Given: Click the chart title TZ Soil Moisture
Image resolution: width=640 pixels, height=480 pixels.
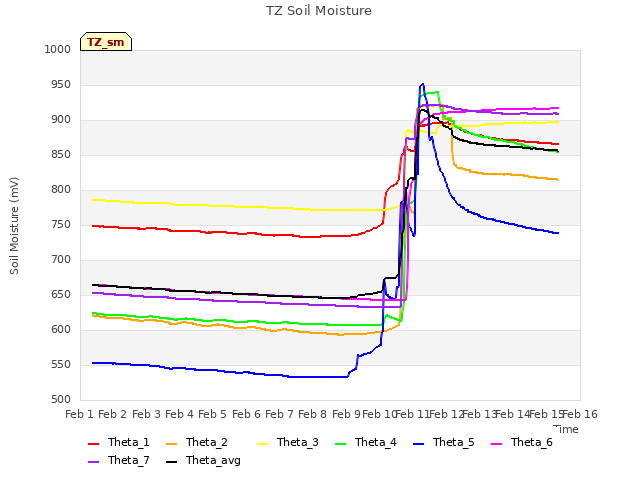Looking at the screenshot, I should [319, 11].
